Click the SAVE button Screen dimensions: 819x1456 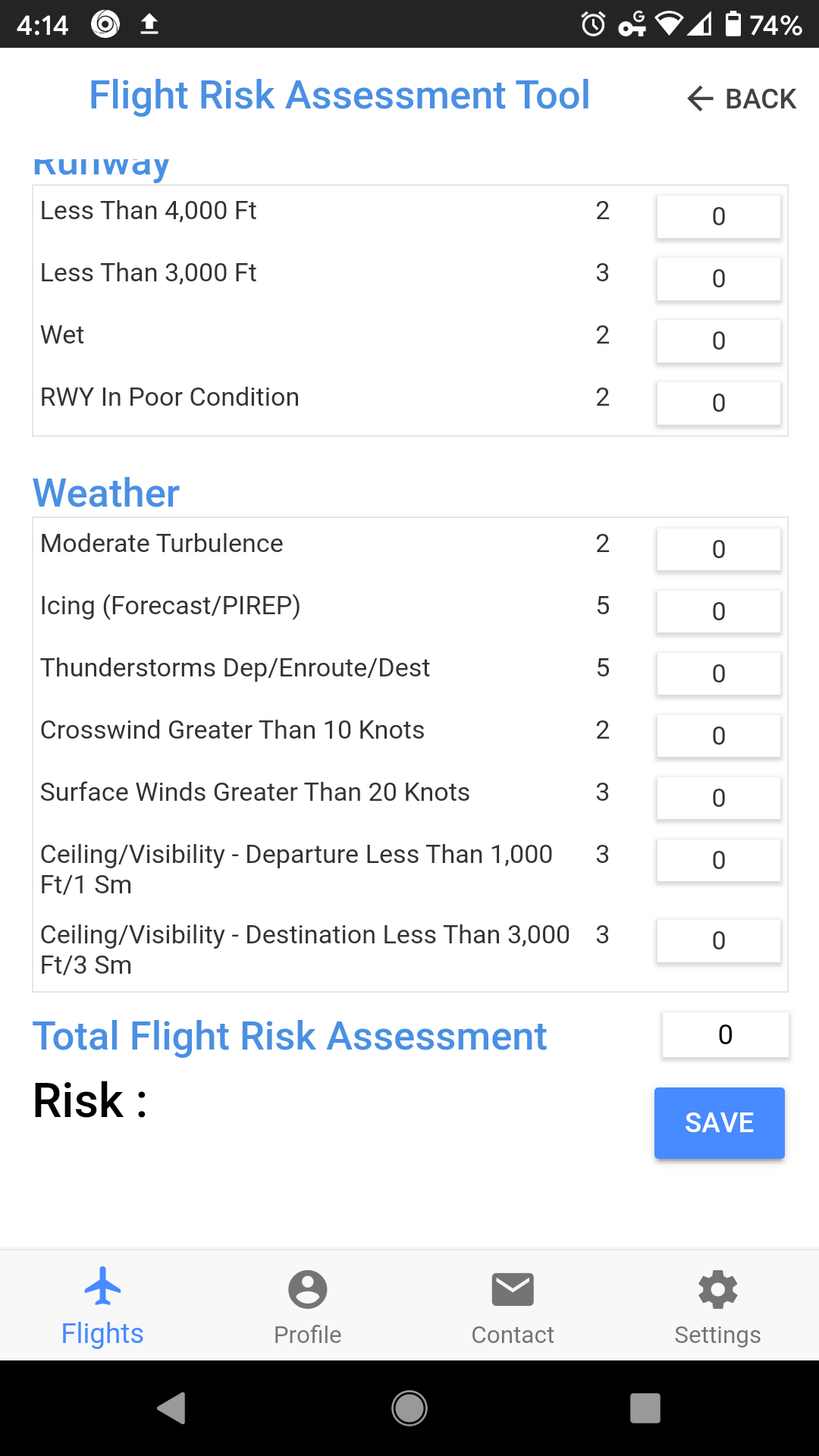click(x=720, y=1122)
